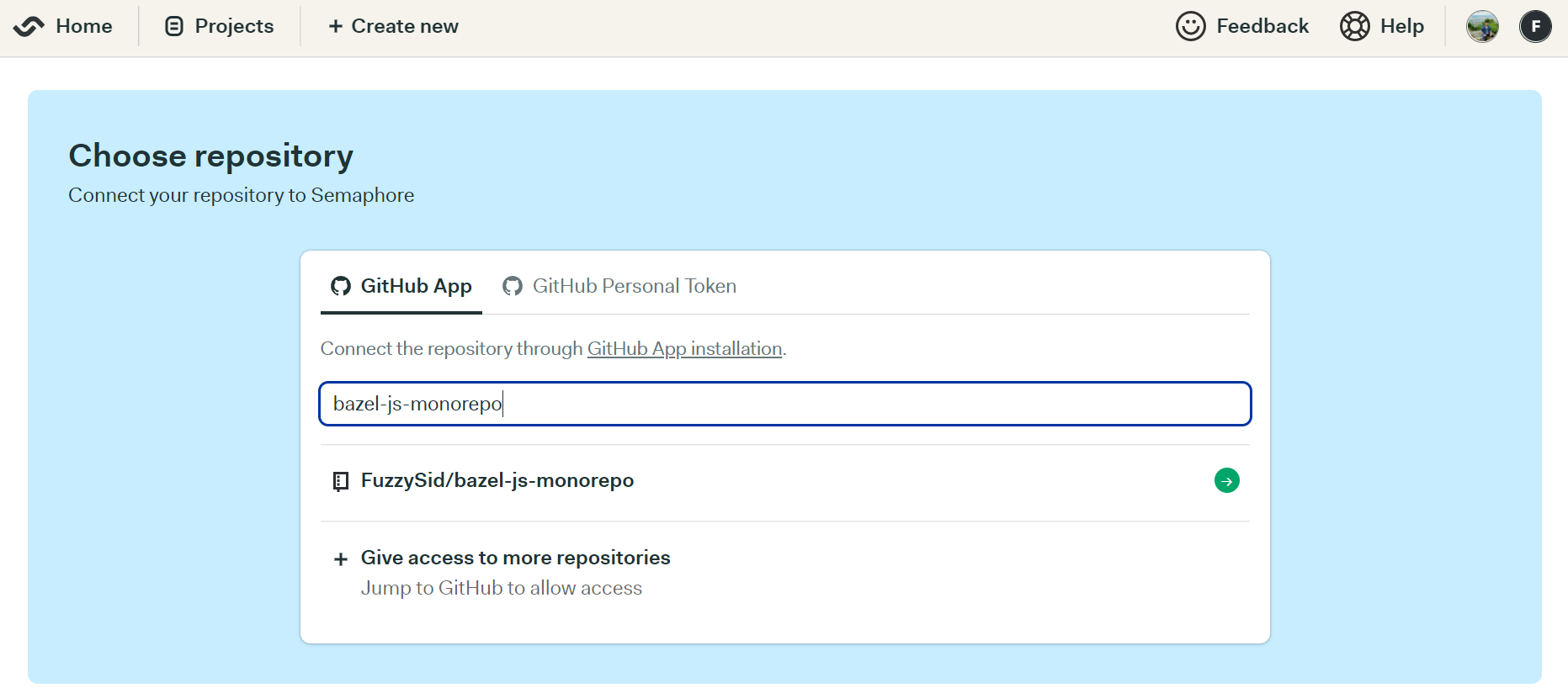The height and width of the screenshot is (688, 1568).
Task: Click the green arrow to choose repository
Action: 1226,480
